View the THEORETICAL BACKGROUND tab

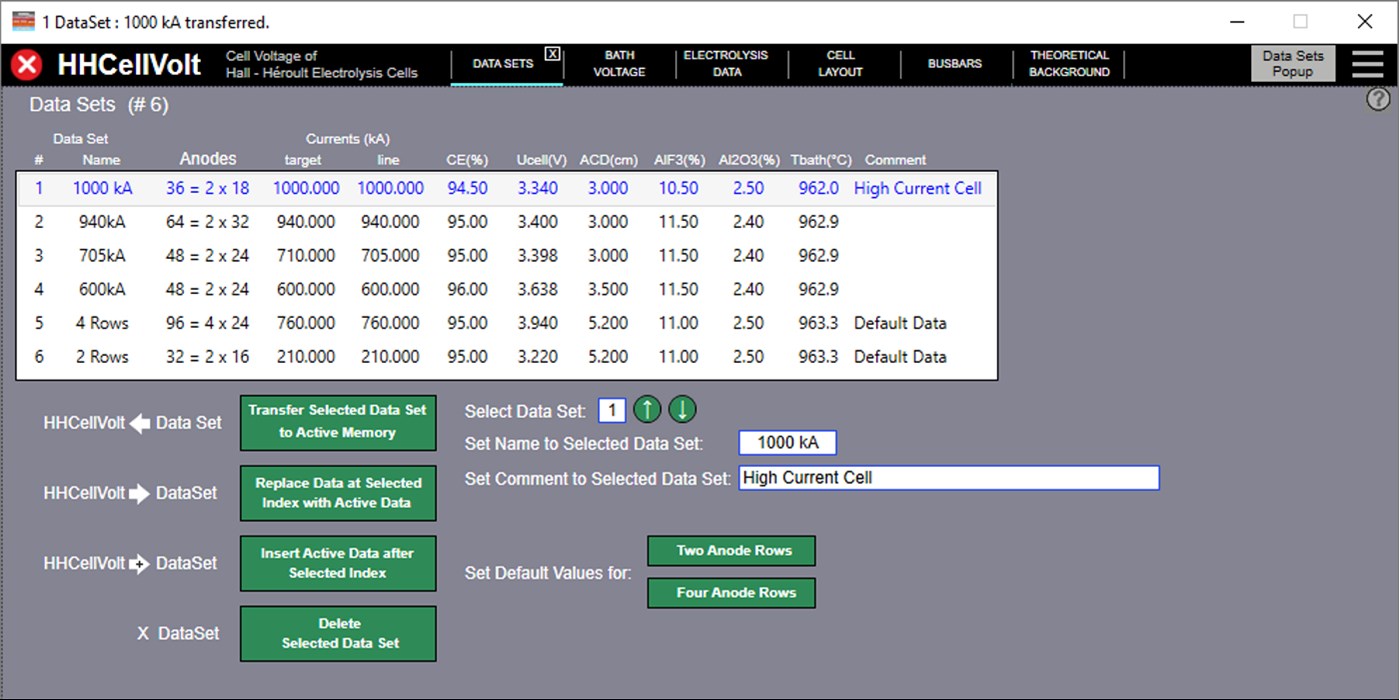click(1069, 63)
